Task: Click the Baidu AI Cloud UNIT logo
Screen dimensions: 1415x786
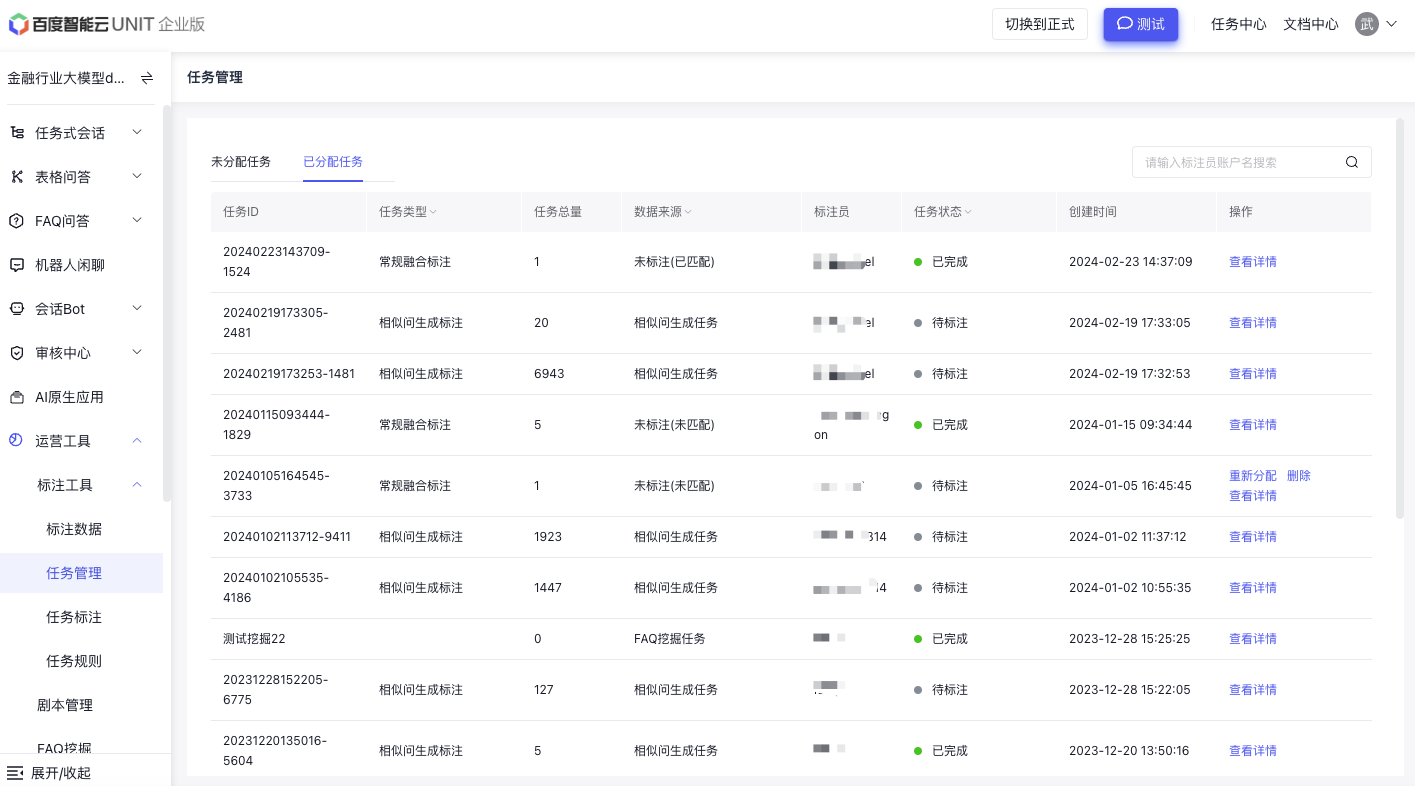Action: click(107, 24)
